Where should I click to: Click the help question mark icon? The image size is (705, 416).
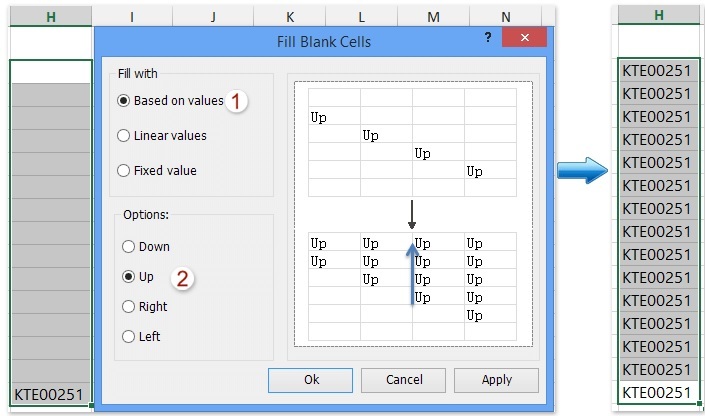click(x=488, y=37)
